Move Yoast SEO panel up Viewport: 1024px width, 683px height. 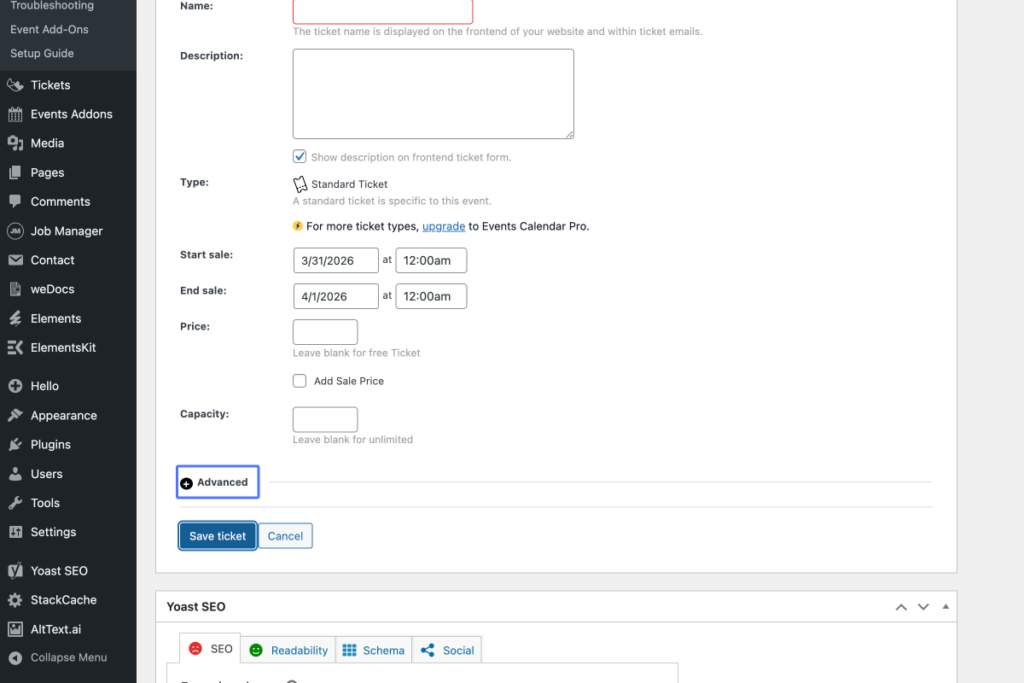901,607
